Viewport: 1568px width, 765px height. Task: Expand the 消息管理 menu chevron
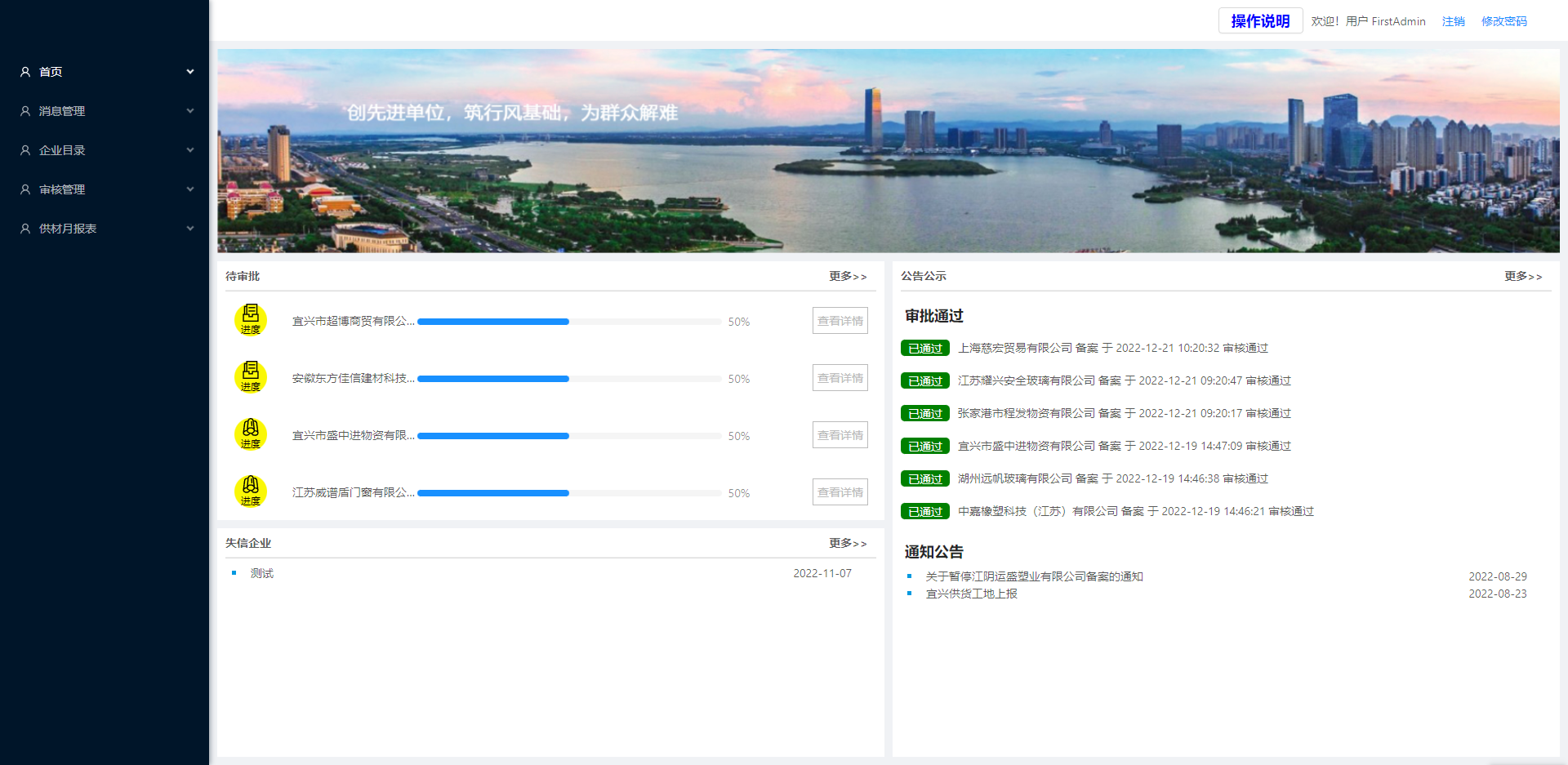point(190,111)
